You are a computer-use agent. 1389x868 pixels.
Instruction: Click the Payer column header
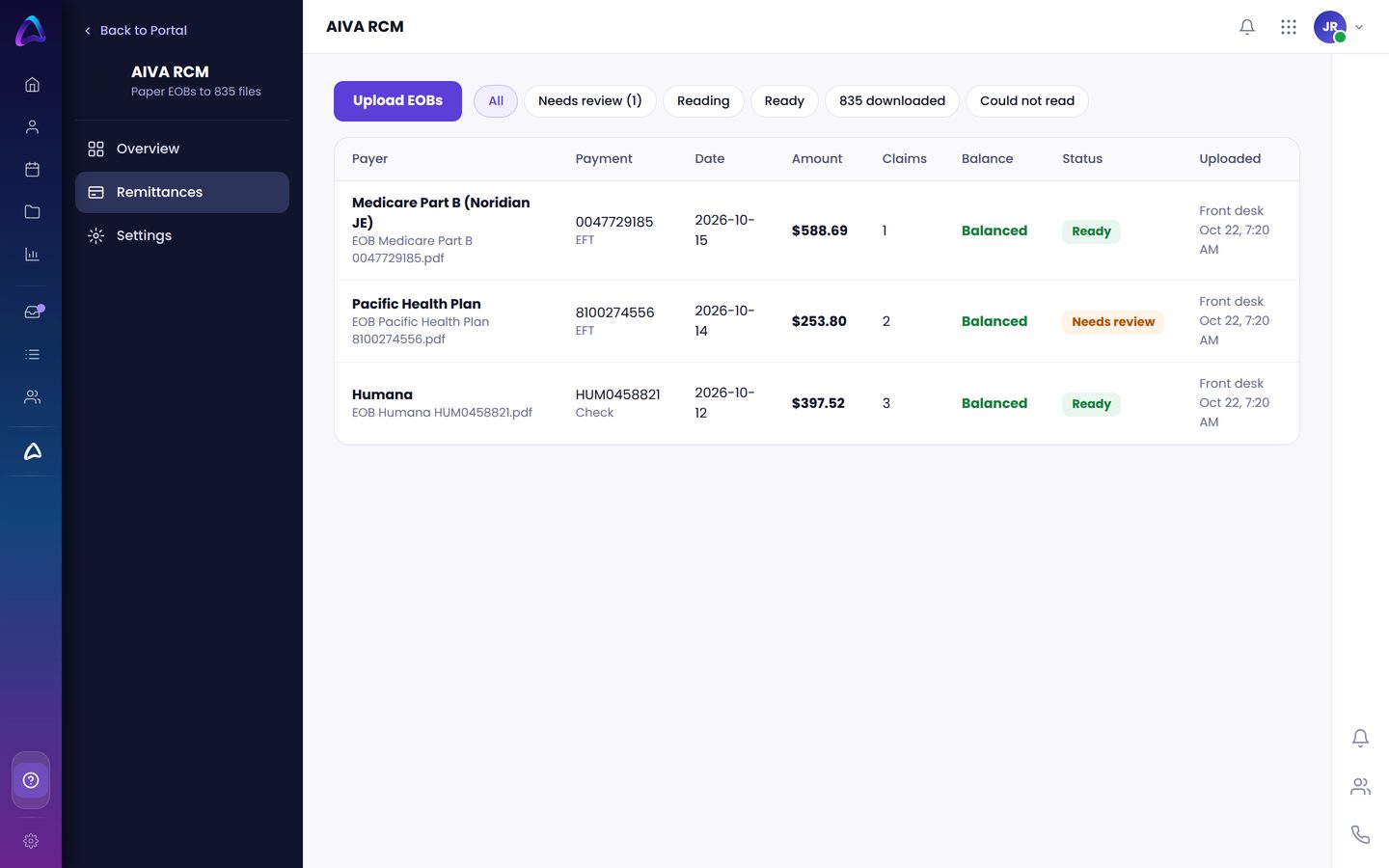(x=369, y=159)
